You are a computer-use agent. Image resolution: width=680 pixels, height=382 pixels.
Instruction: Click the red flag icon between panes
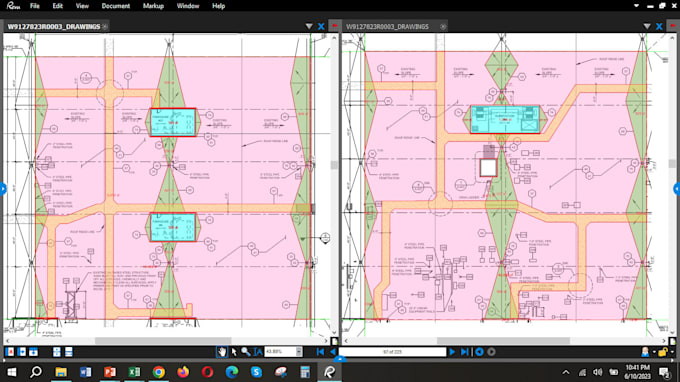point(335,26)
